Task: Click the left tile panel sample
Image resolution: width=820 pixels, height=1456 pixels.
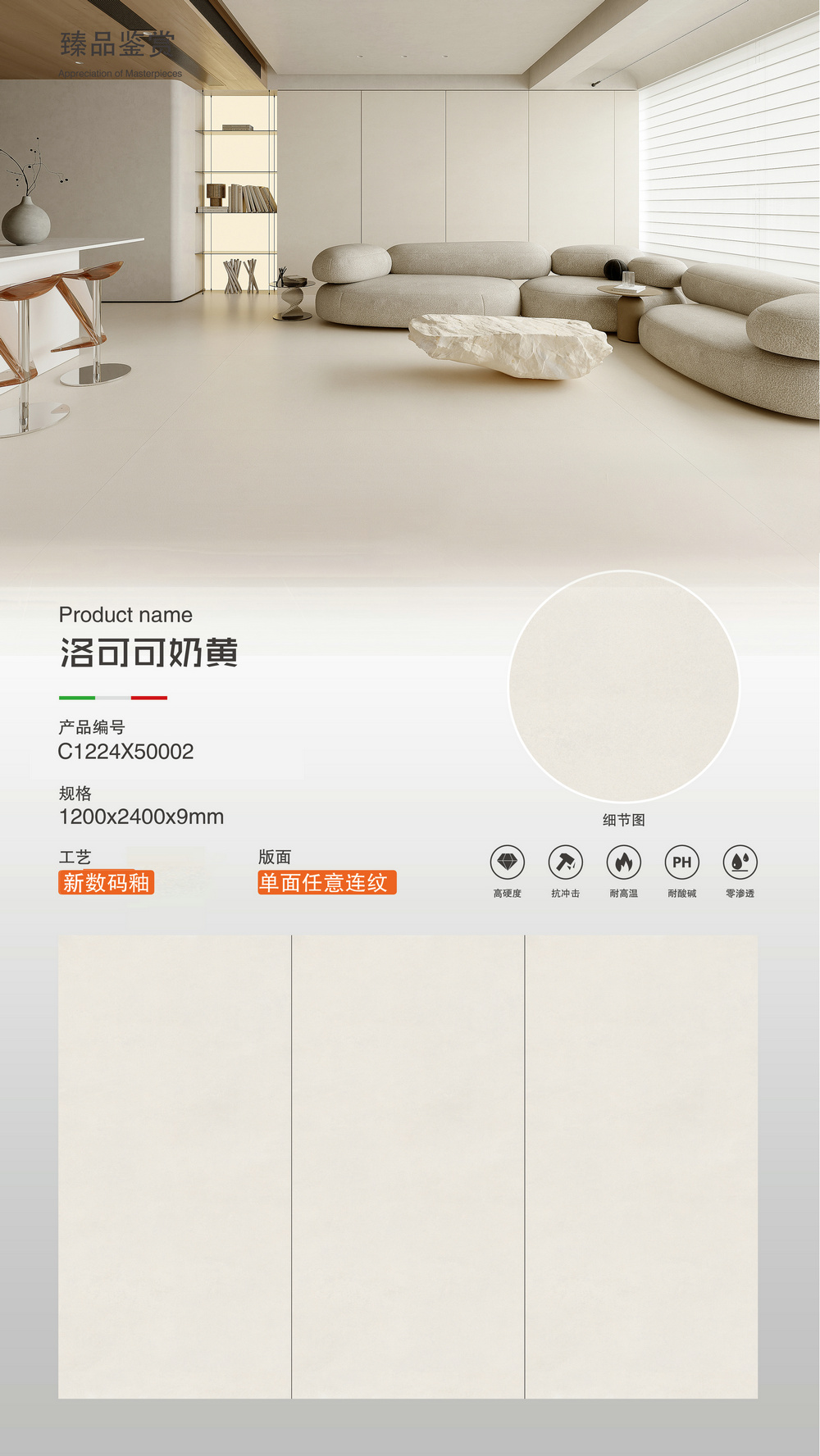Action: coord(175,1167)
